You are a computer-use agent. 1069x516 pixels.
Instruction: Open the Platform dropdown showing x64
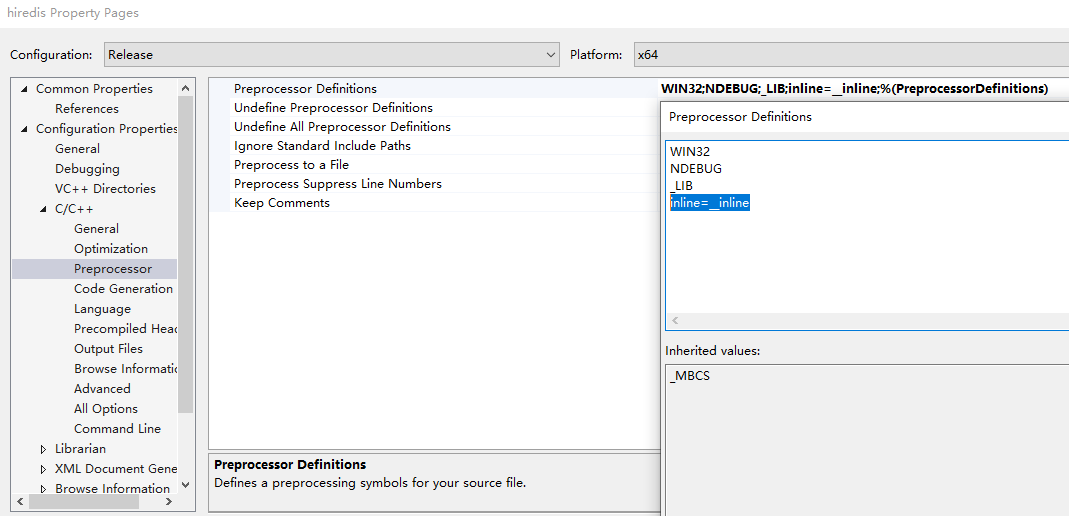(851, 55)
